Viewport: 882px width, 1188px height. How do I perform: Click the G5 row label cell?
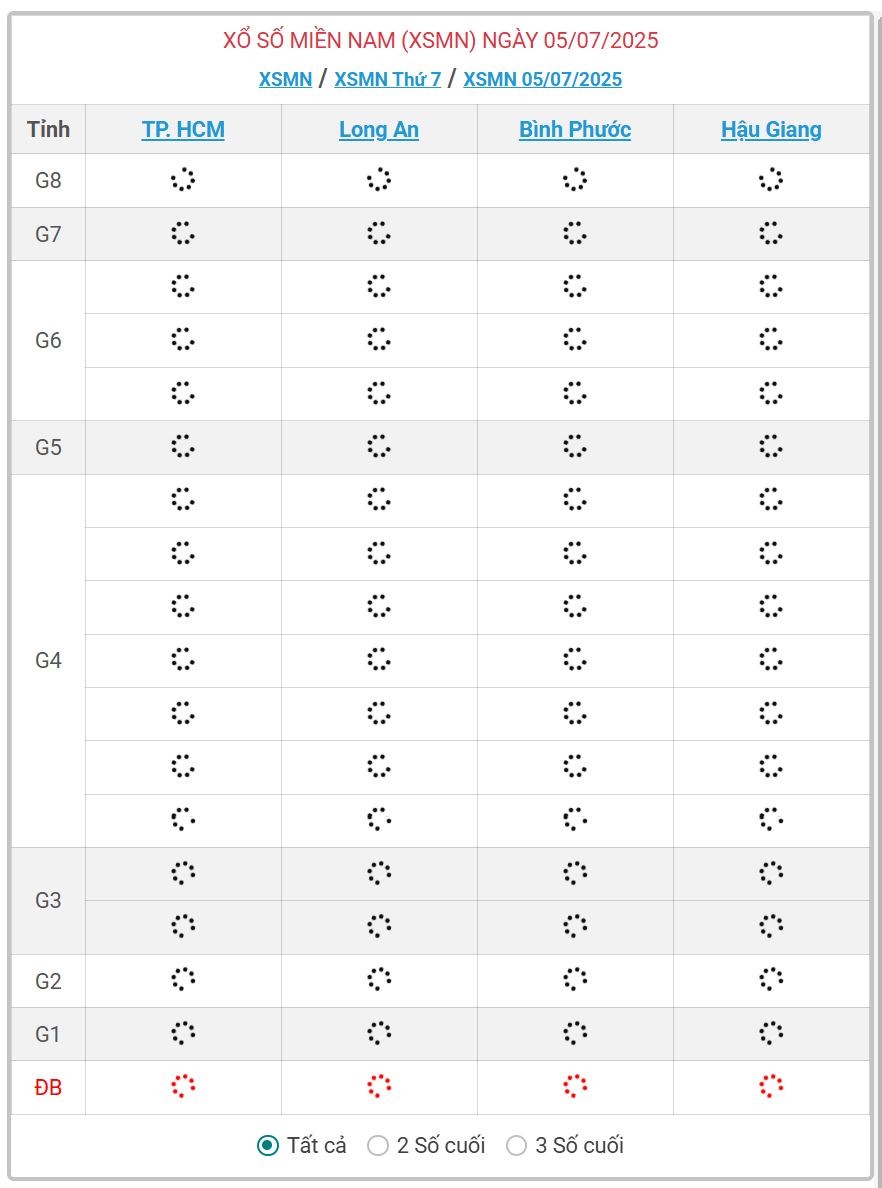pos(48,447)
